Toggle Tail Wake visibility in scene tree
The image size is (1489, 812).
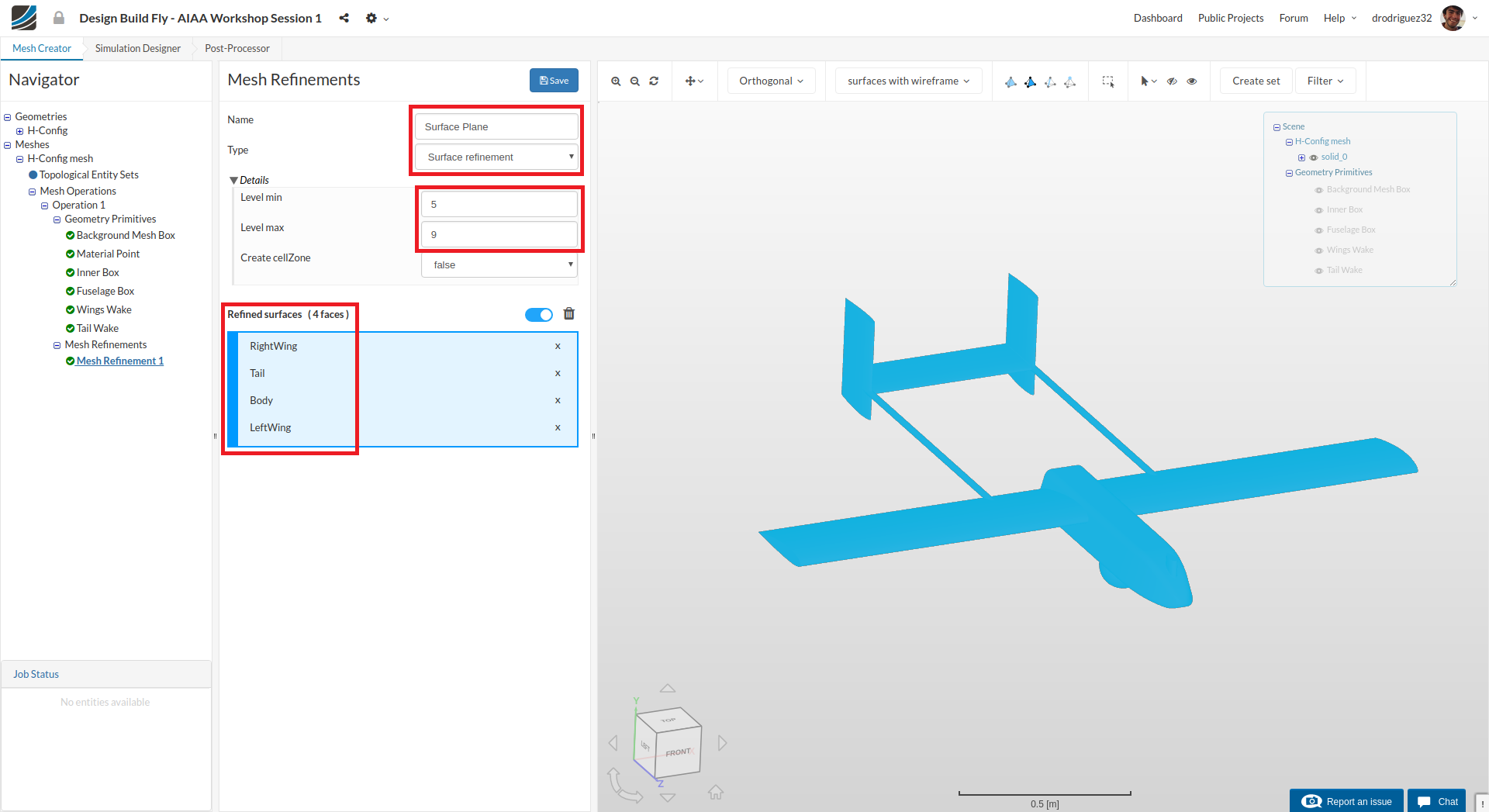[1318, 271]
